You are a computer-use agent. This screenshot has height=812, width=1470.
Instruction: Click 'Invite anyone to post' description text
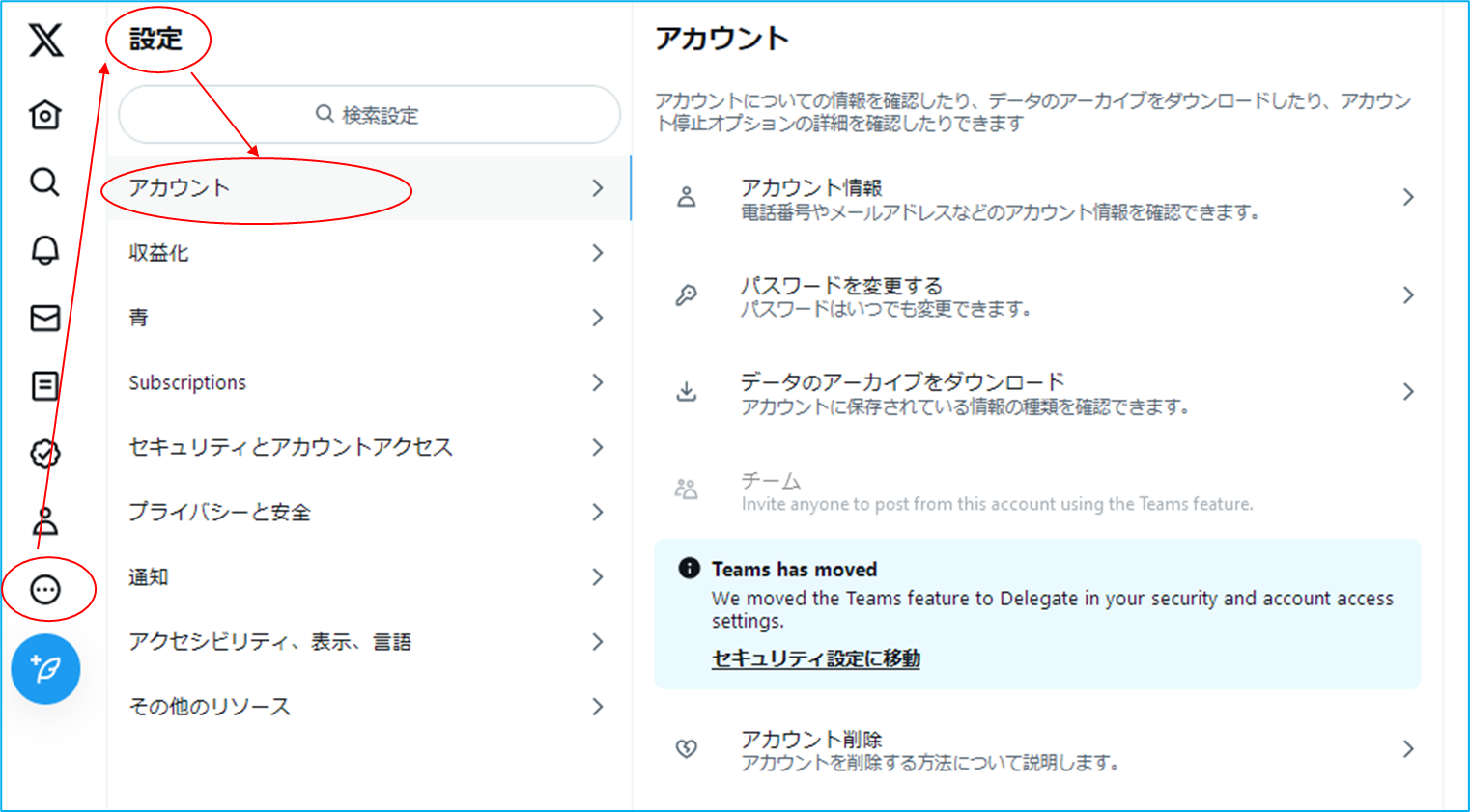[x=997, y=504]
